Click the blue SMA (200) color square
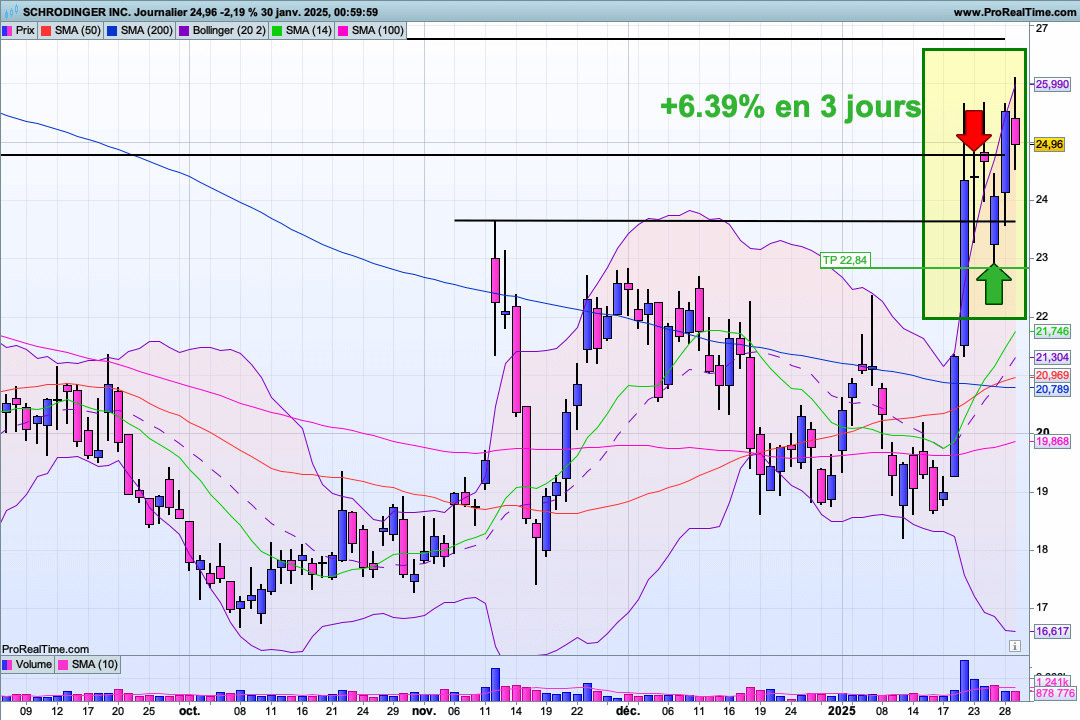The height and width of the screenshot is (720, 1080). tap(112, 30)
